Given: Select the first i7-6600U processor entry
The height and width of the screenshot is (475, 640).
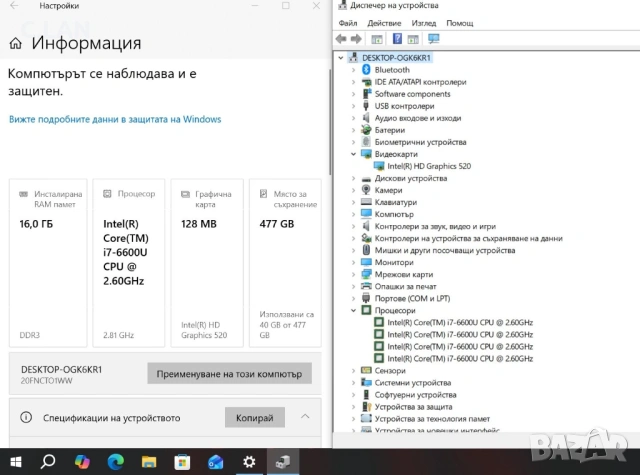Looking at the screenshot, I should [460, 322].
